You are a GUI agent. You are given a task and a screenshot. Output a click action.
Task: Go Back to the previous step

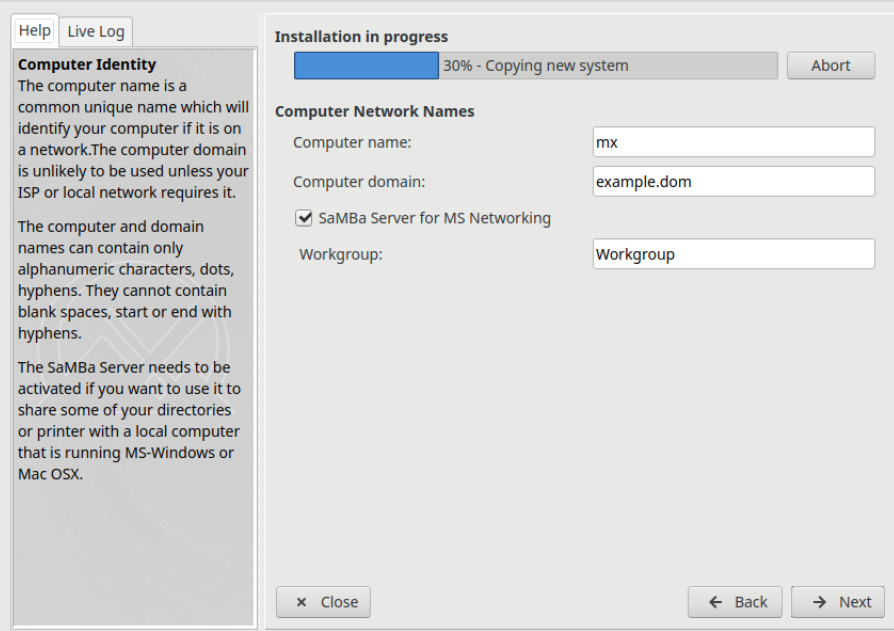735,602
